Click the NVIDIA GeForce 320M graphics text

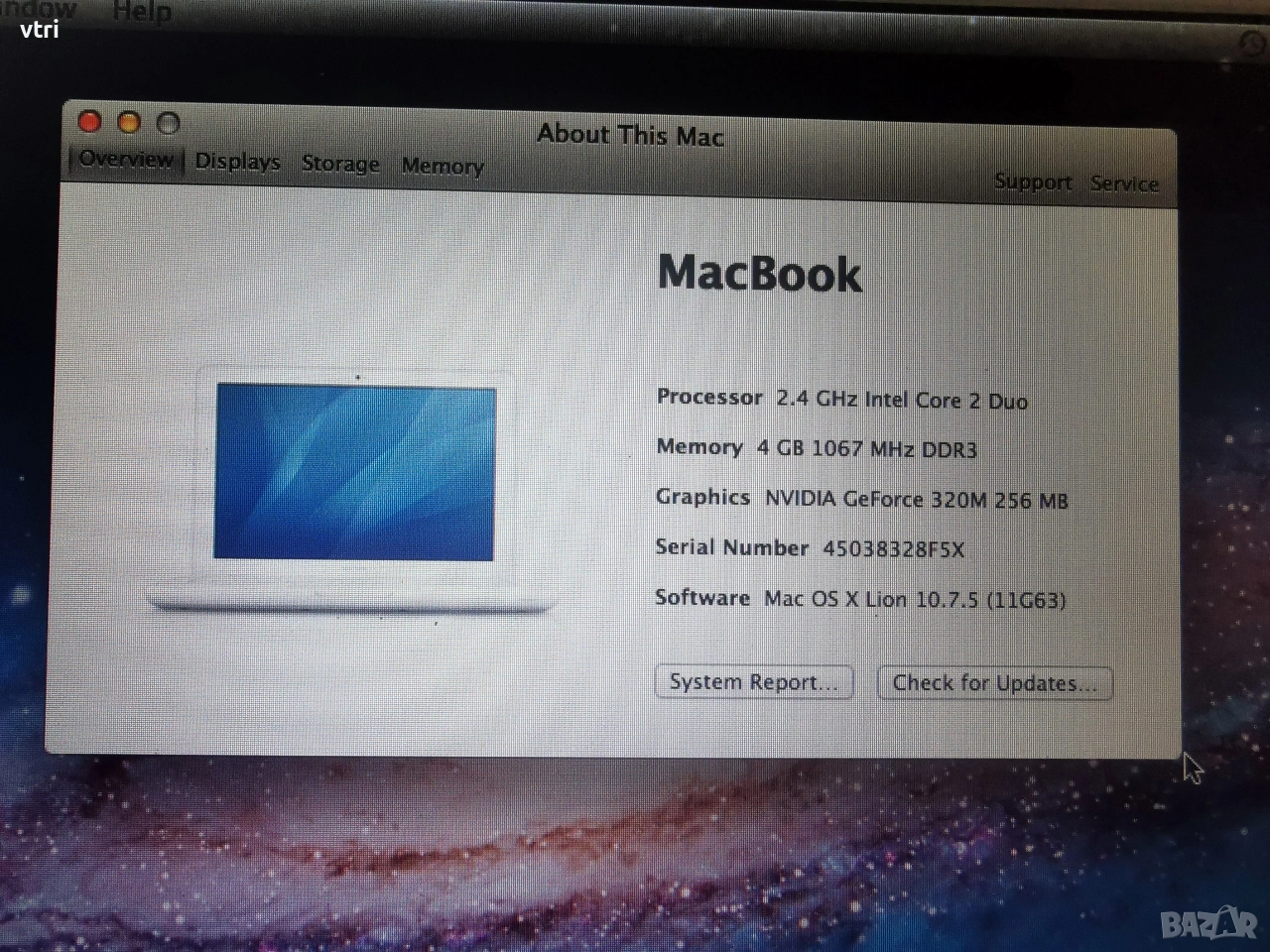point(916,500)
